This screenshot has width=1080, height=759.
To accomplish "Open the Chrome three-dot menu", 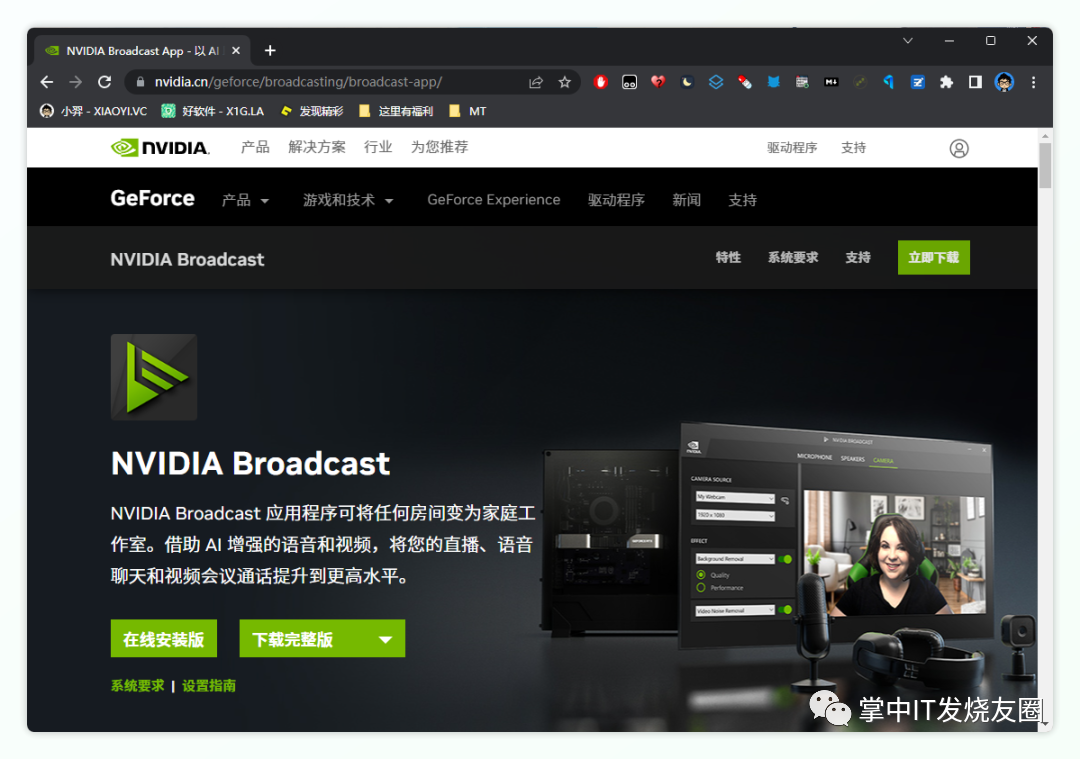I will 1033,82.
